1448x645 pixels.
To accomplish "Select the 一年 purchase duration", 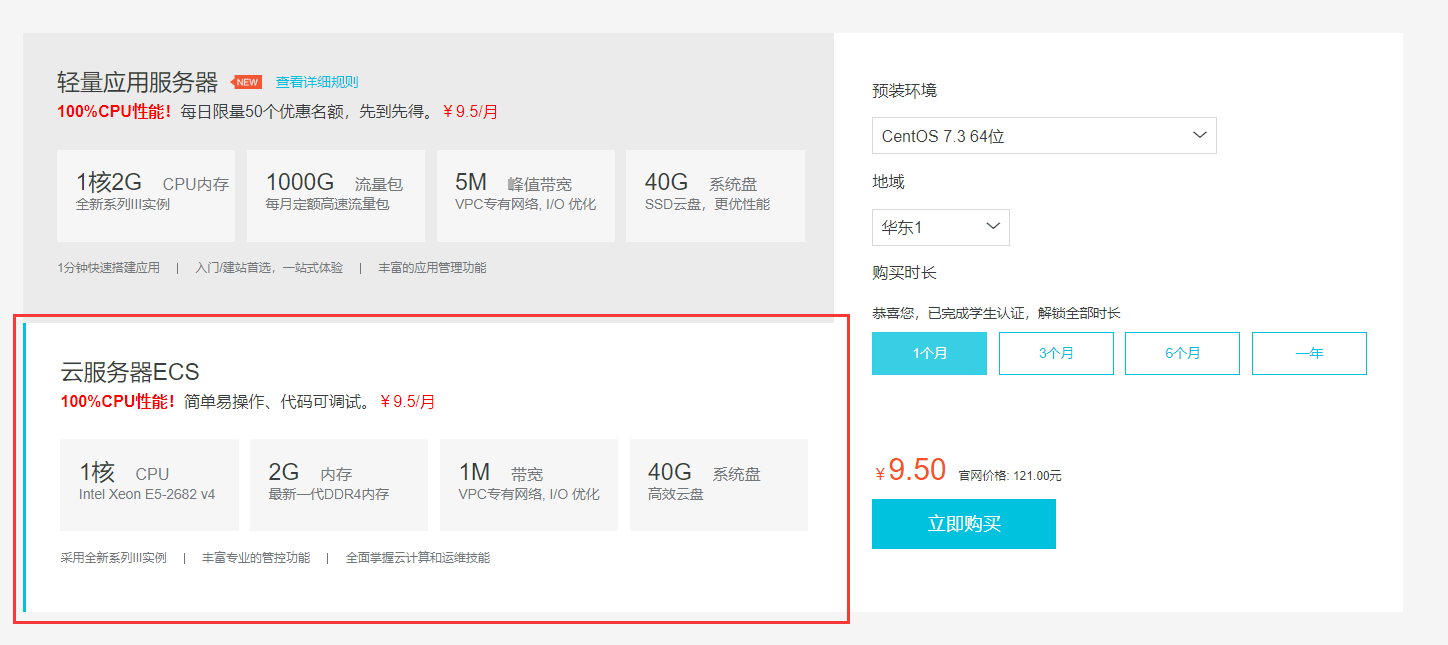I will (1309, 353).
